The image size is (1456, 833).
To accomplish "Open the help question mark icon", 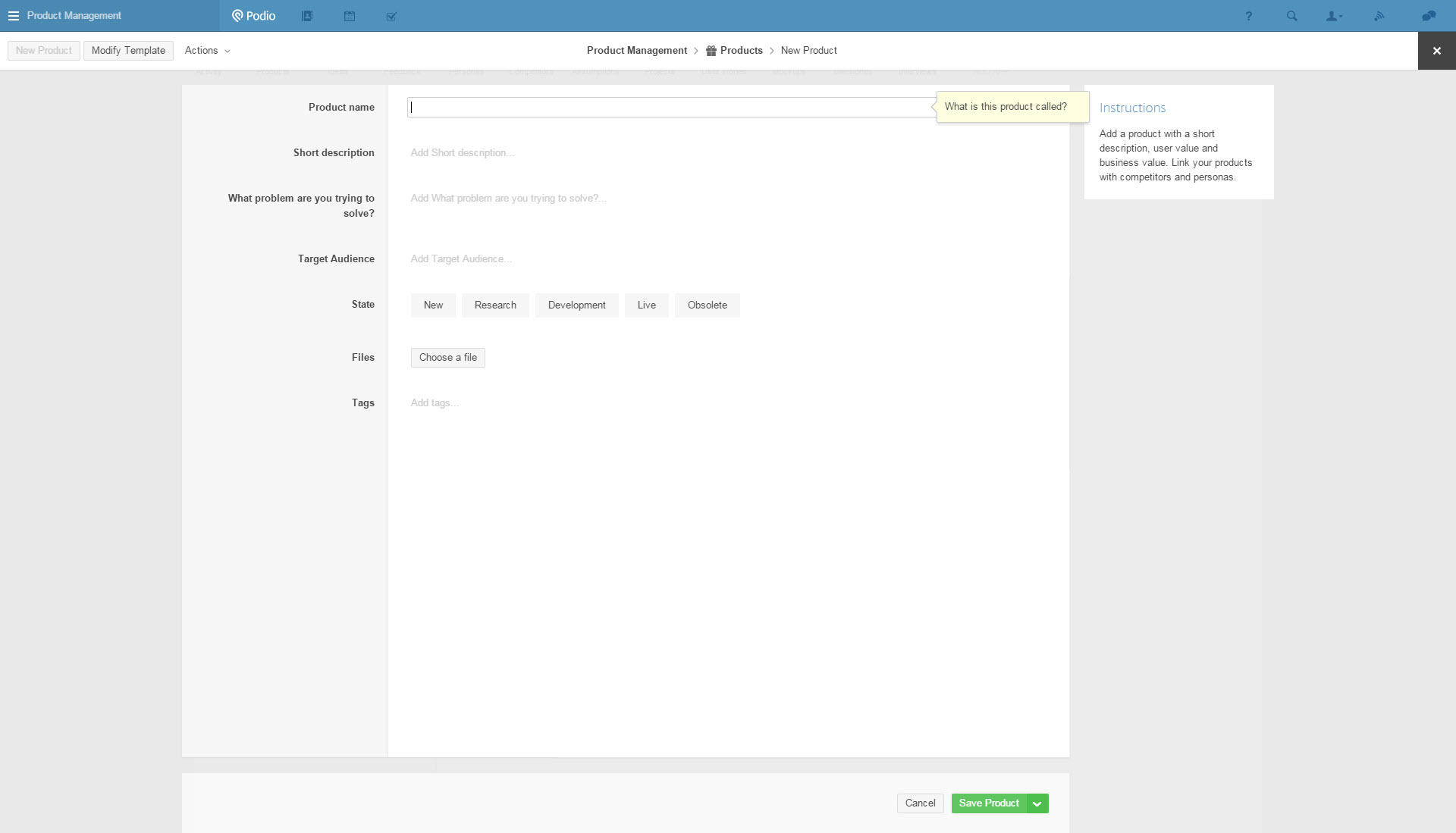I will tap(1248, 16).
